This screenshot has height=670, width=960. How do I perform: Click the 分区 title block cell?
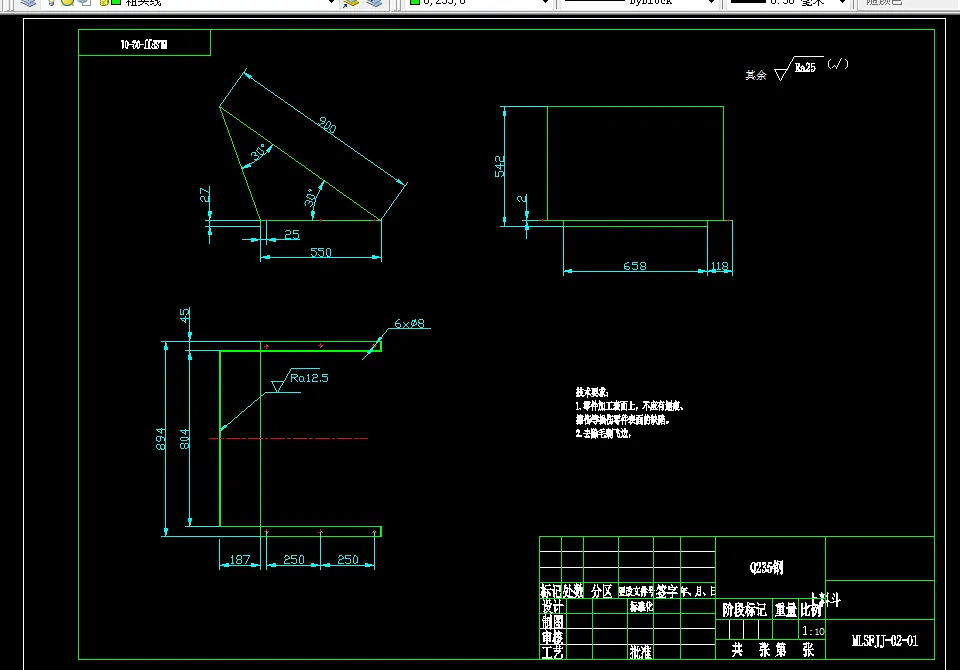[601, 591]
